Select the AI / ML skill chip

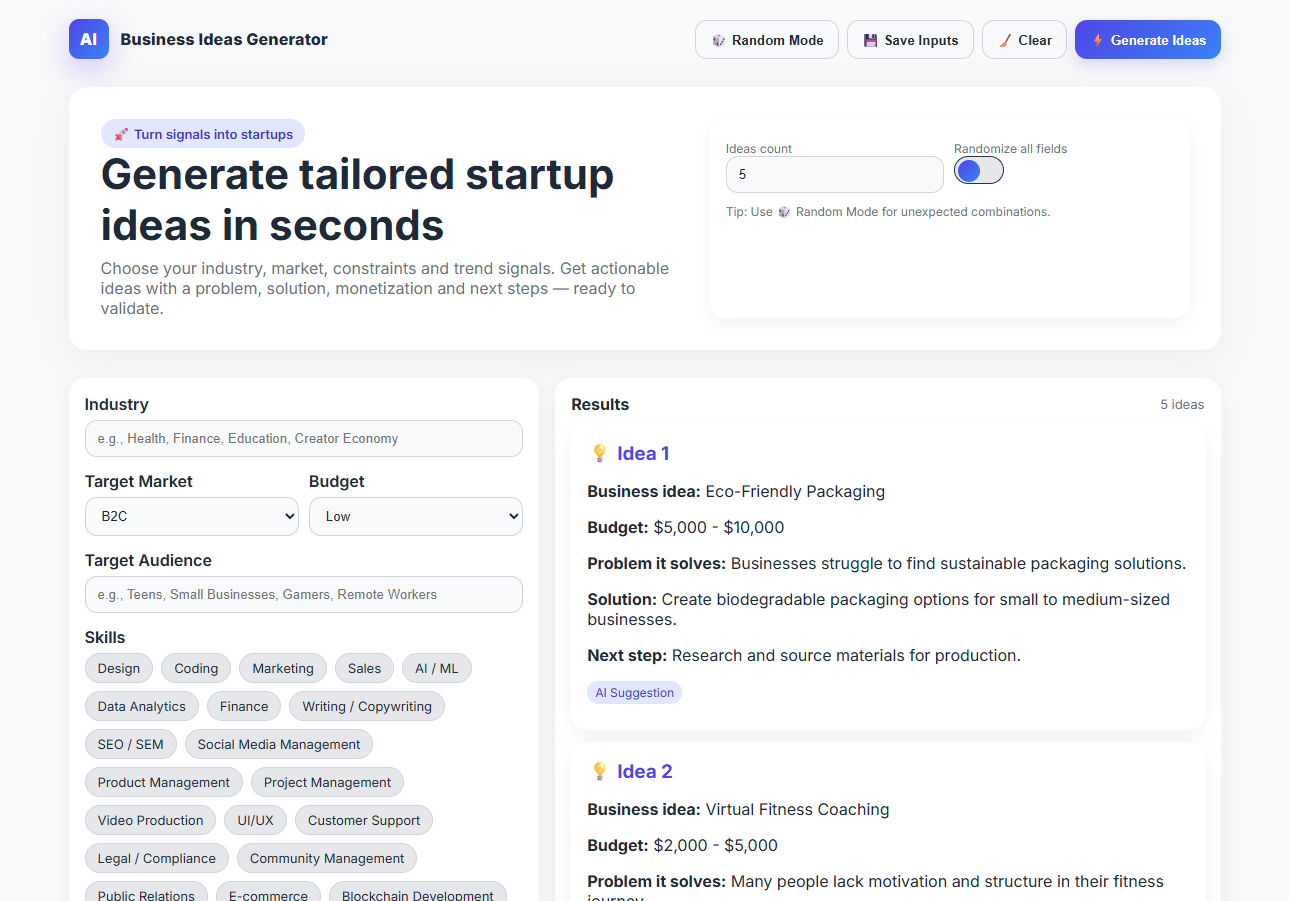click(436, 669)
